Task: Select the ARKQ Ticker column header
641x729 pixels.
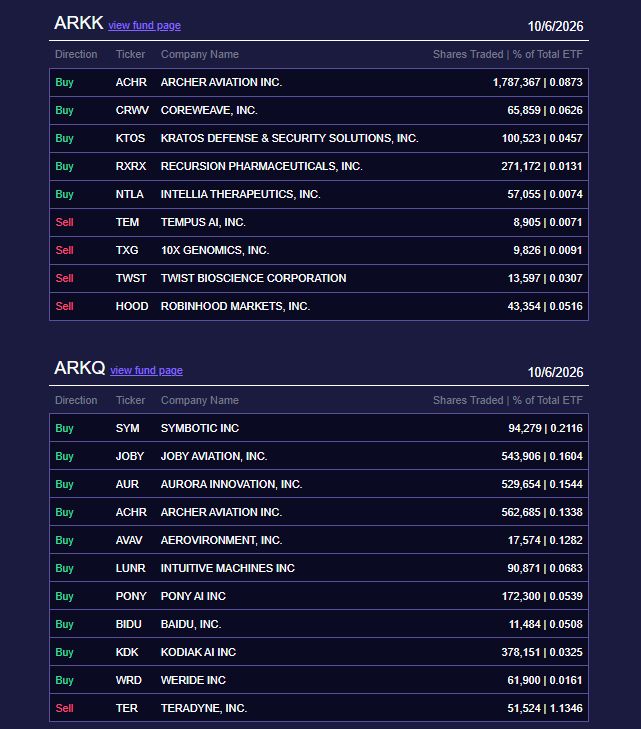Action: pos(130,400)
